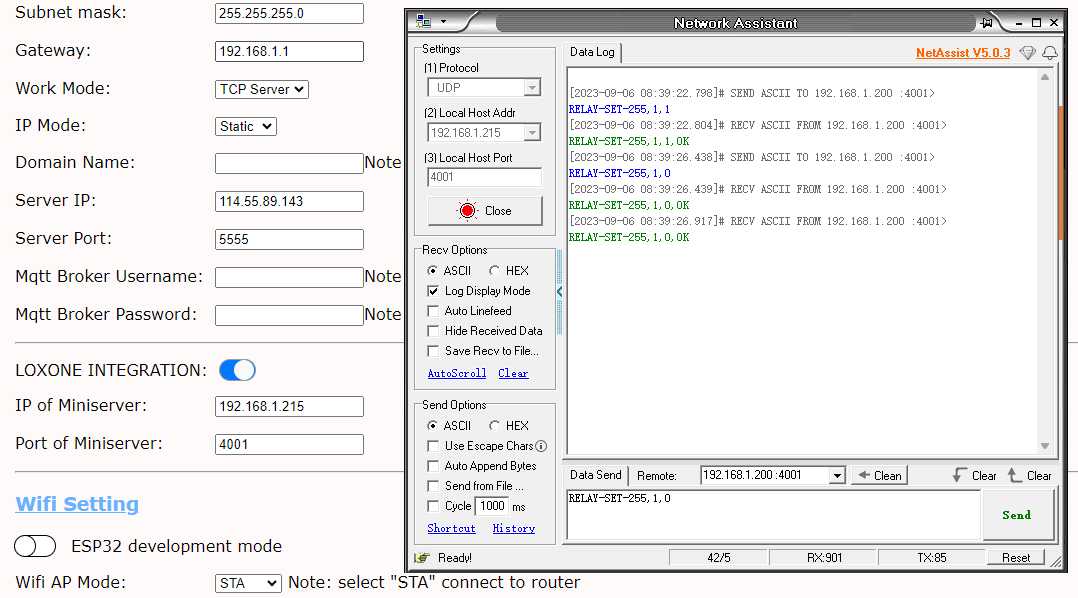The width and height of the screenshot is (1078, 598).
Task: Click the Server Port input field
Action: pyautogui.click(x=289, y=239)
